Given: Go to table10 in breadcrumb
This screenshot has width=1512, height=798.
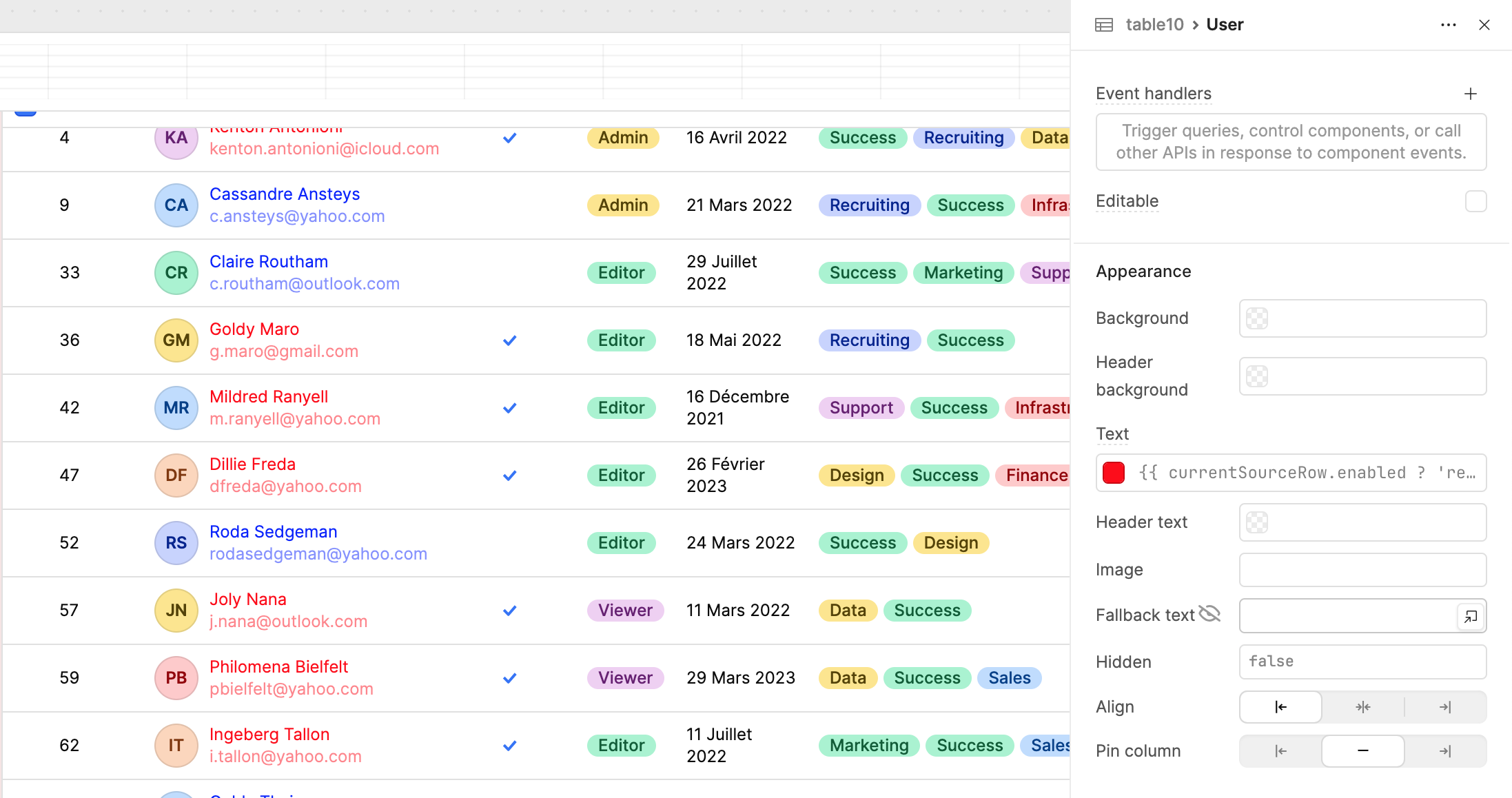Looking at the screenshot, I should point(1154,25).
